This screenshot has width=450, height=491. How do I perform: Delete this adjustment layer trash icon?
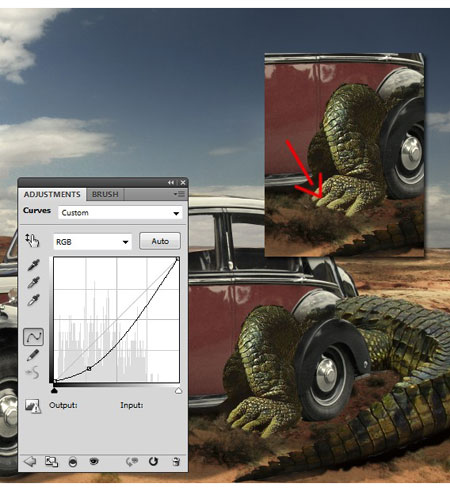(x=176, y=462)
